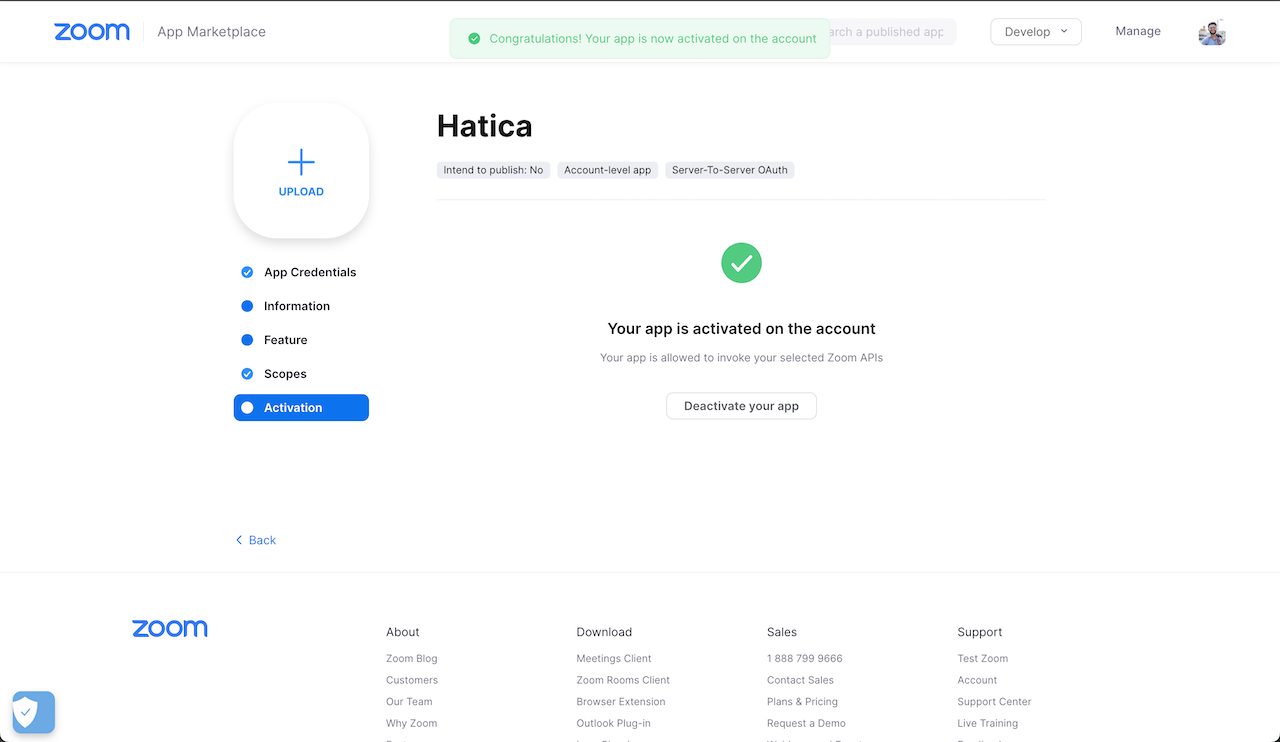Click the footer Zoom logo
1280x742 pixels.
[x=170, y=629]
